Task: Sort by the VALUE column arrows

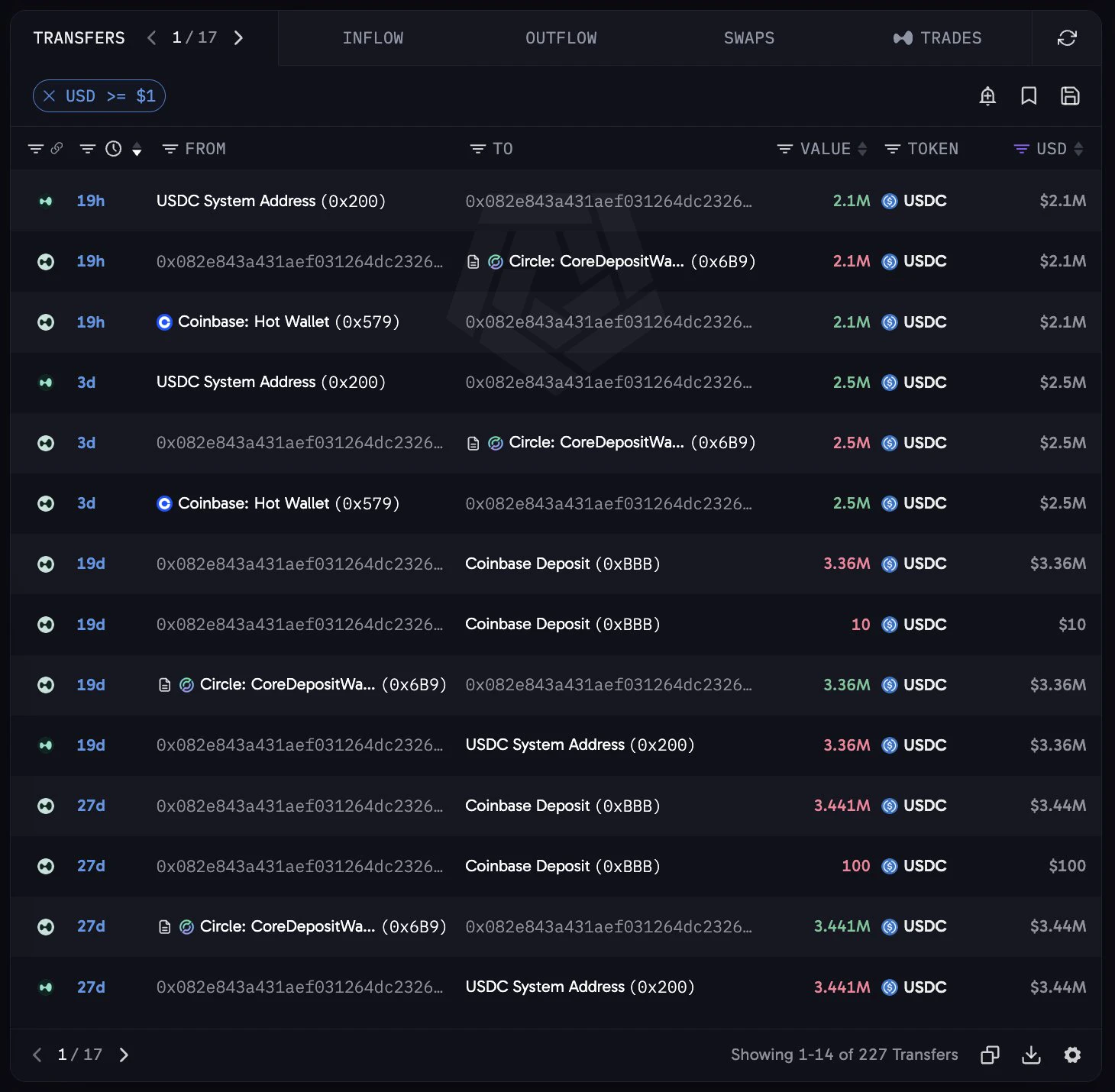Action: 862,149
